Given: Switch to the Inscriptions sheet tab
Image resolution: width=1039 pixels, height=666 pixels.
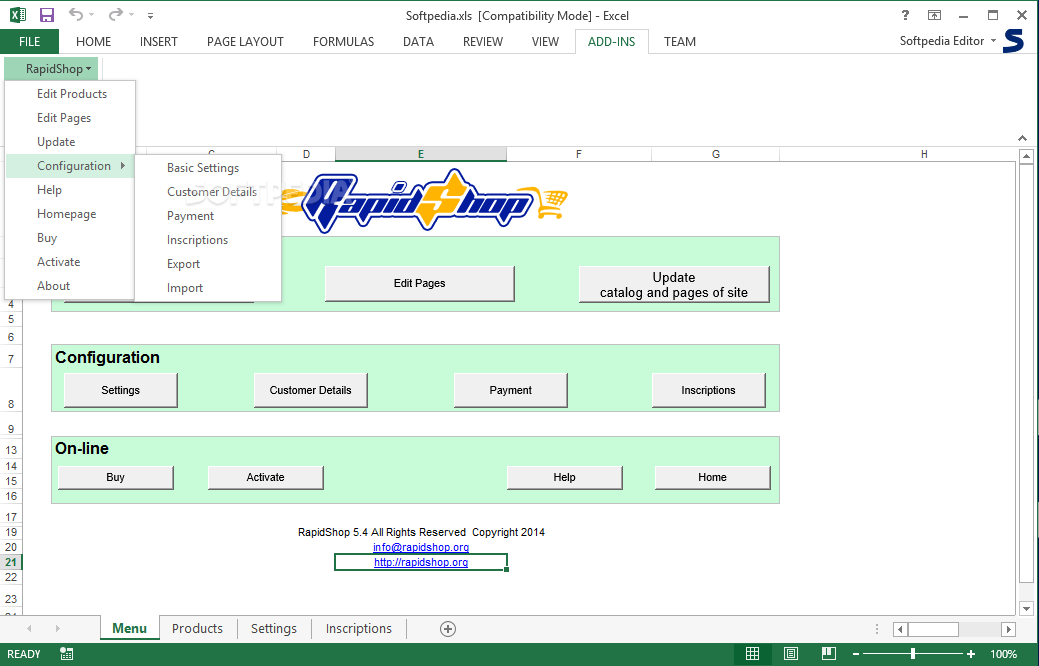Looking at the screenshot, I should [358, 629].
